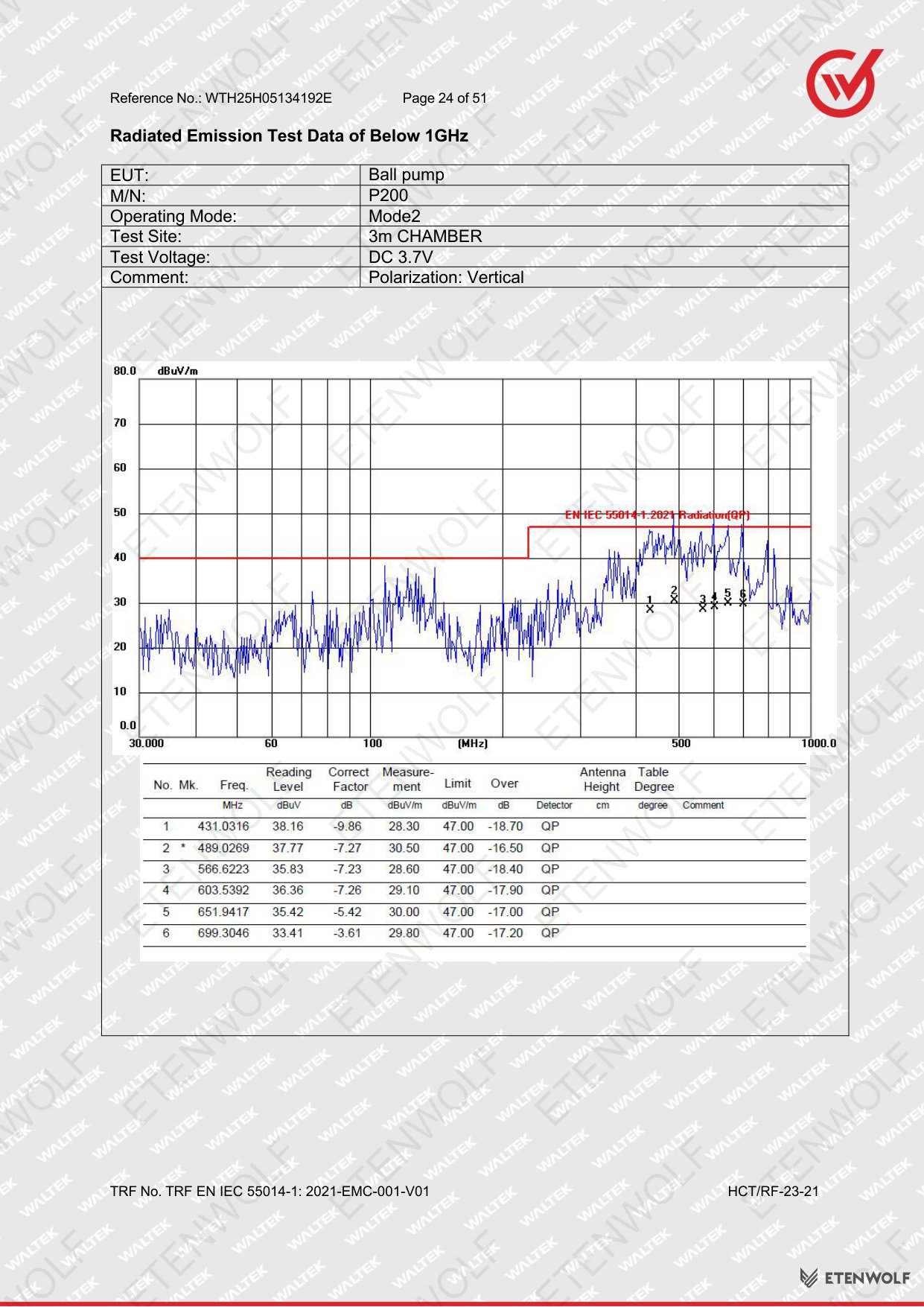
Task: Click the red Waltek checkmark logo
Action: click(x=844, y=82)
